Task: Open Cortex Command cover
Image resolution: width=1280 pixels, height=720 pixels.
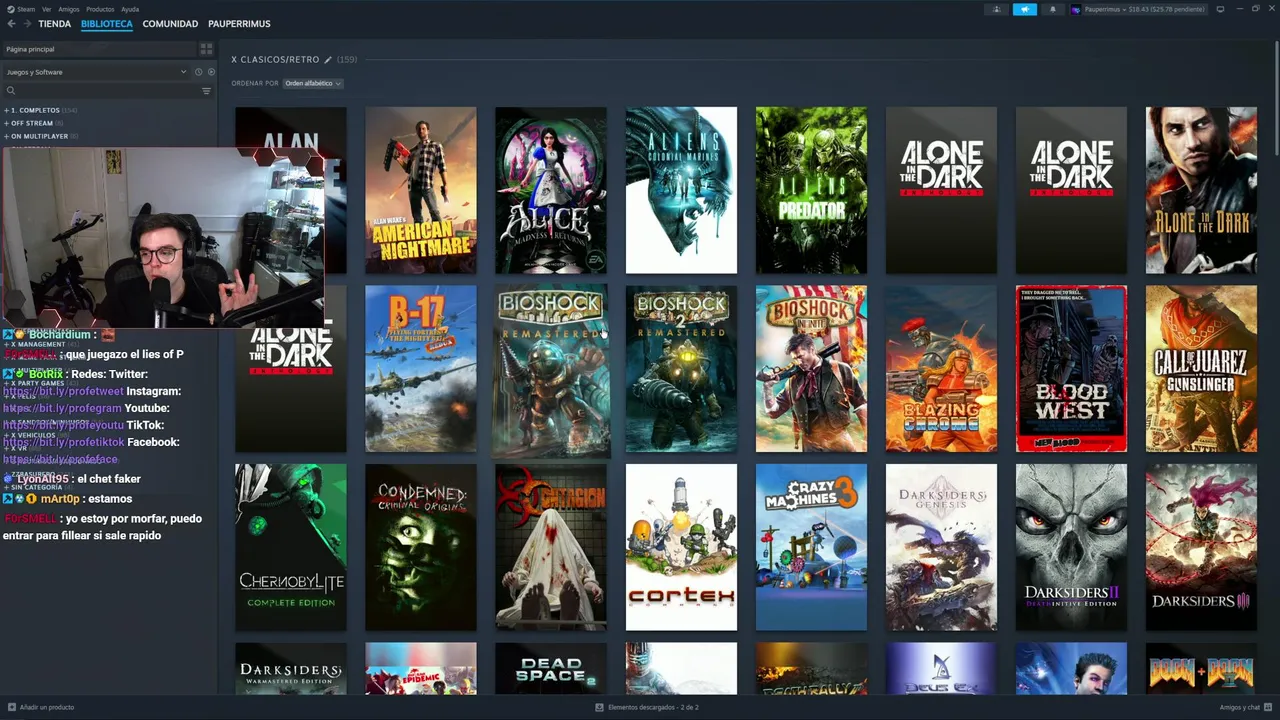Action: tap(681, 547)
